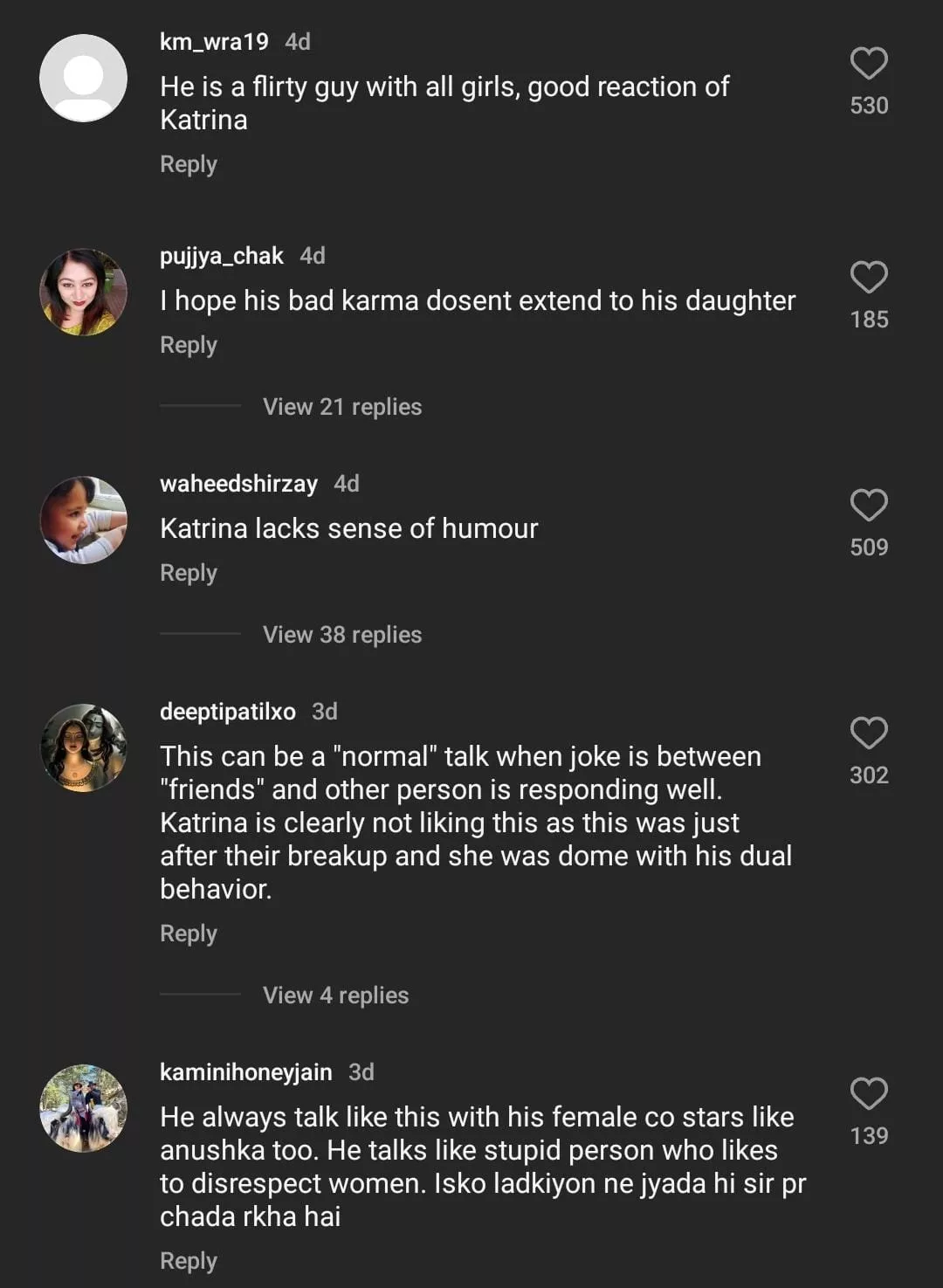Open km_wra19's default profile avatar

(x=84, y=78)
